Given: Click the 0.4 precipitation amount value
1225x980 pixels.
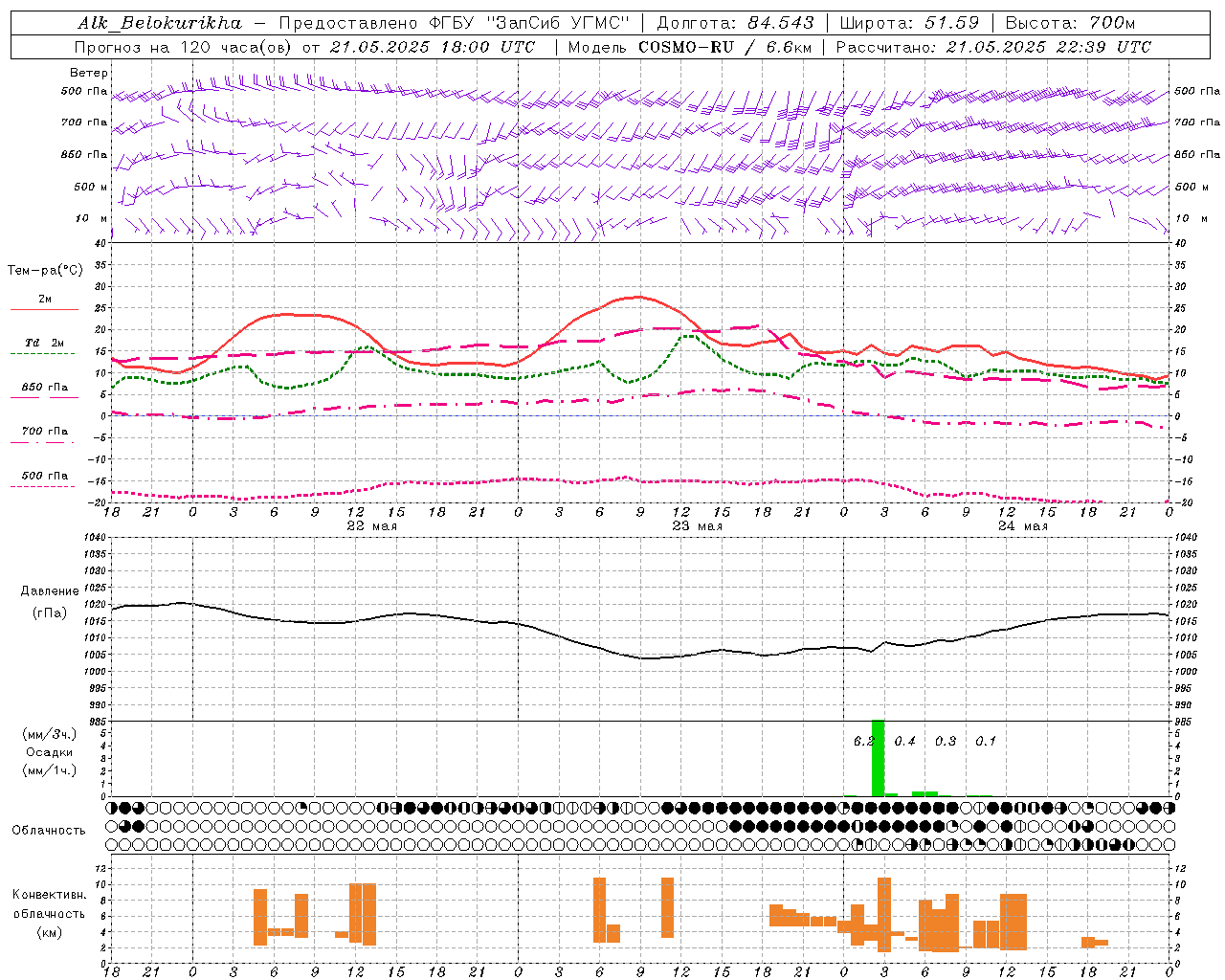Looking at the screenshot, I should tap(904, 741).
